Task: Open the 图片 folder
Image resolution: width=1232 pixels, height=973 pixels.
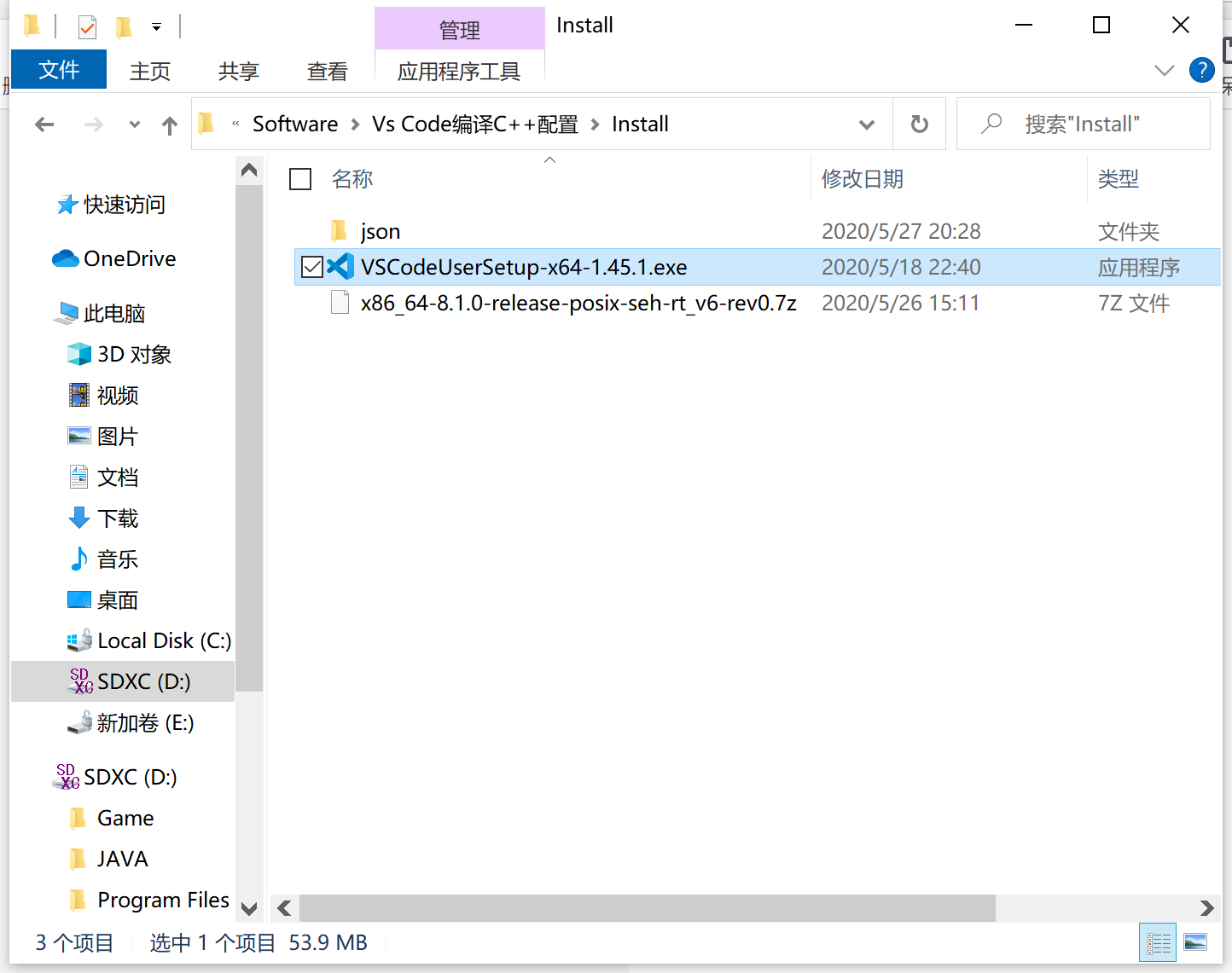Action: (x=118, y=436)
